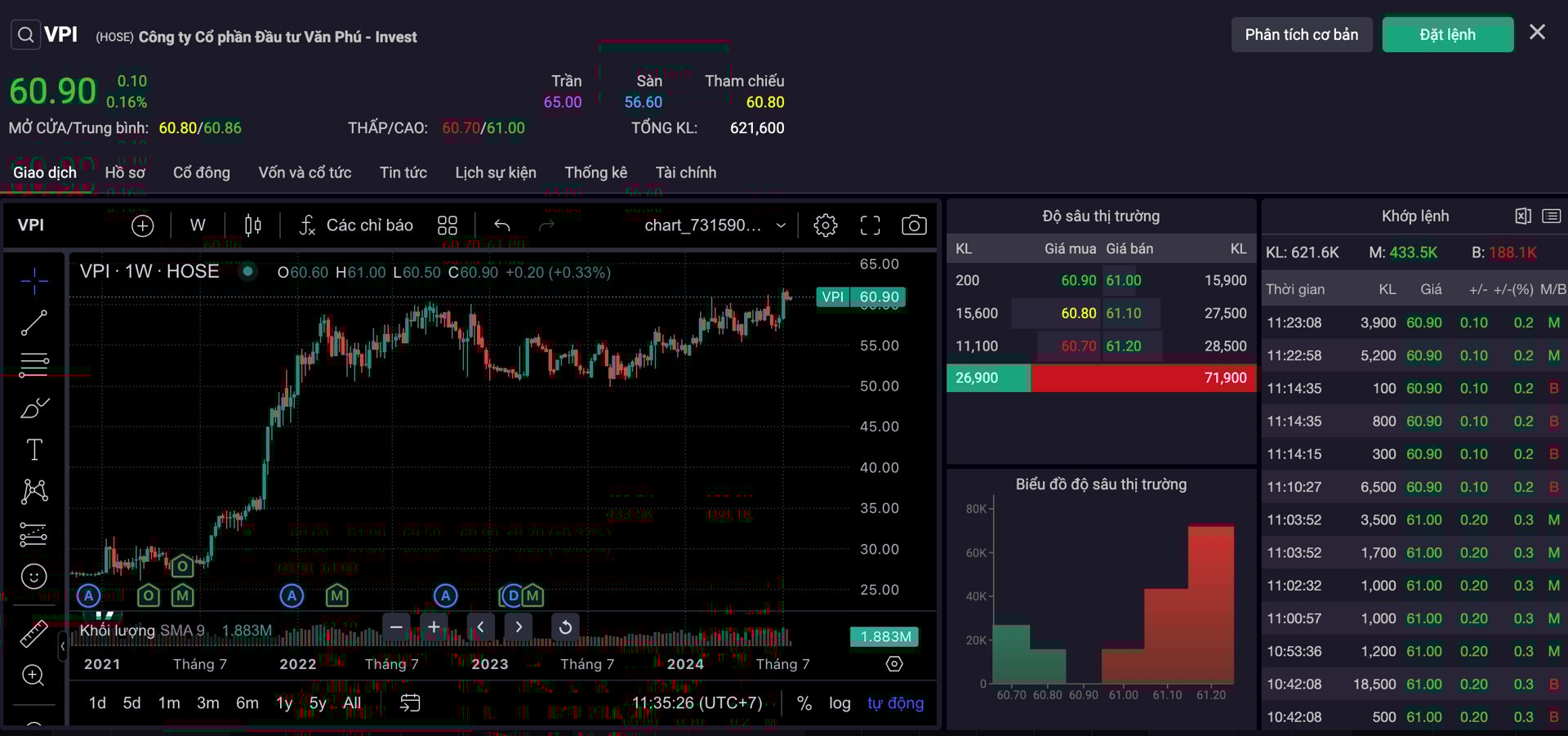Click the chart snapshot camera icon
Image resolution: width=1568 pixels, height=736 pixels.
tap(913, 225)
